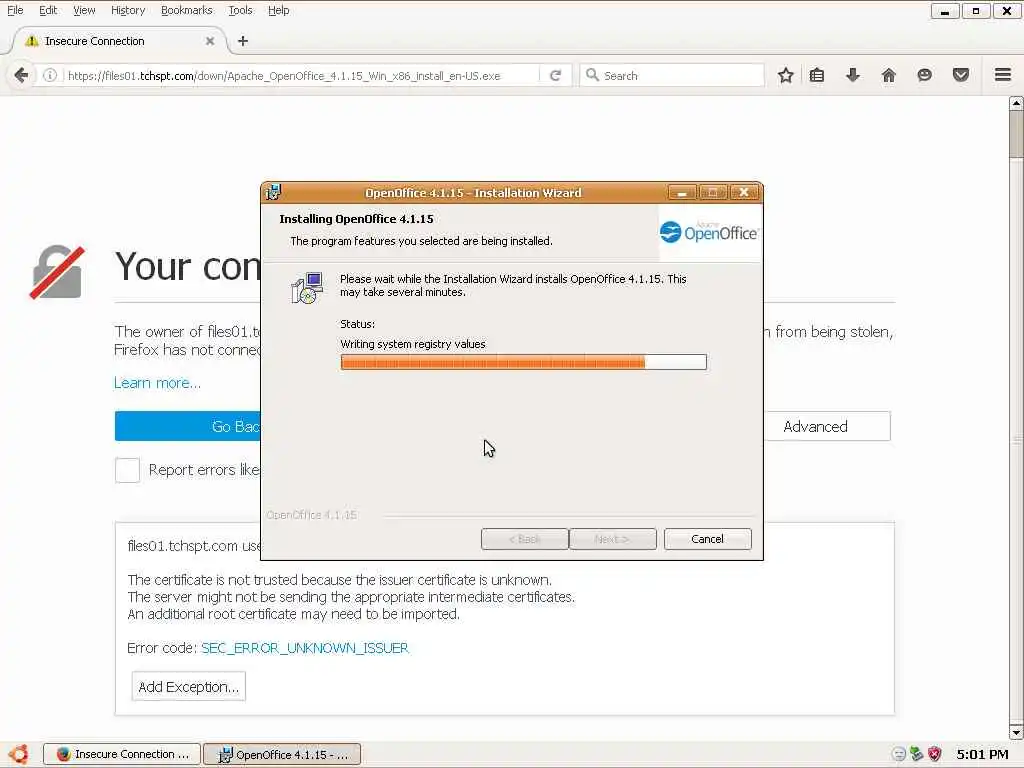Viewport: 1024px width, 768px height.
Task: Close the Insecure Connection tab
Action: coord(210,41)
